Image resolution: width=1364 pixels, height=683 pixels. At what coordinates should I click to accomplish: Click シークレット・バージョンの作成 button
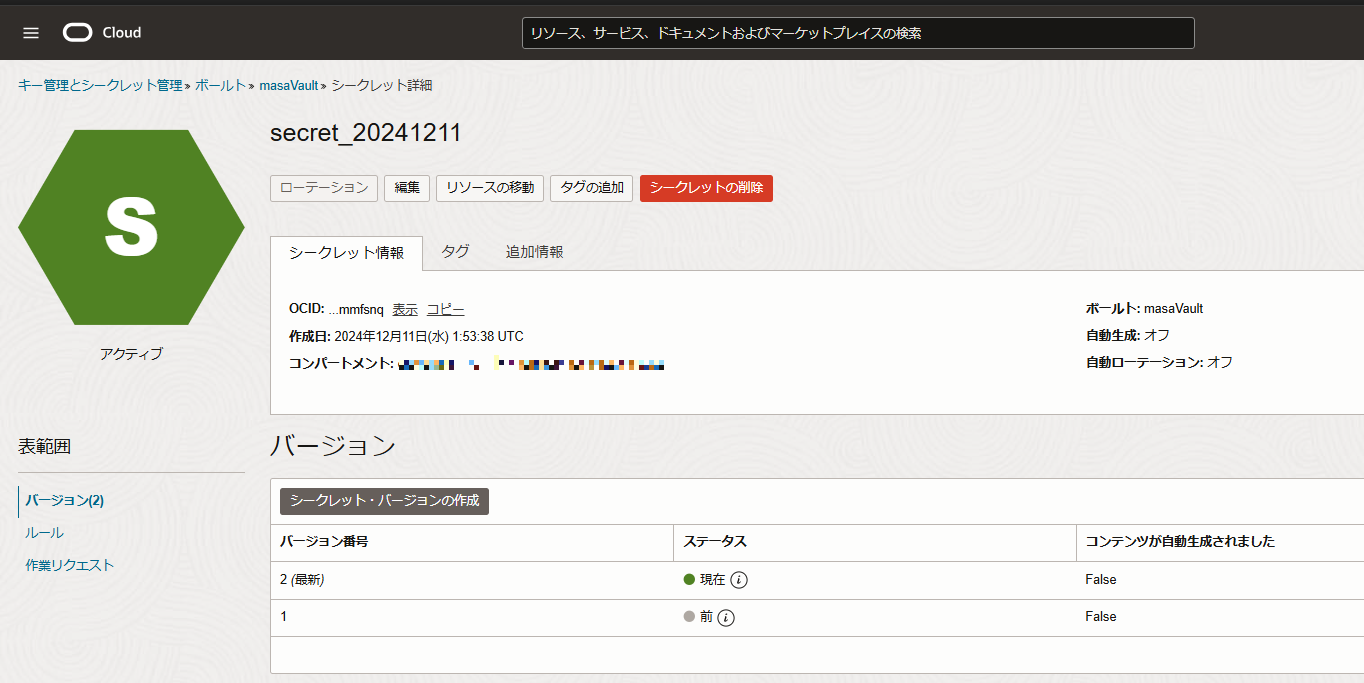point(384,501)
